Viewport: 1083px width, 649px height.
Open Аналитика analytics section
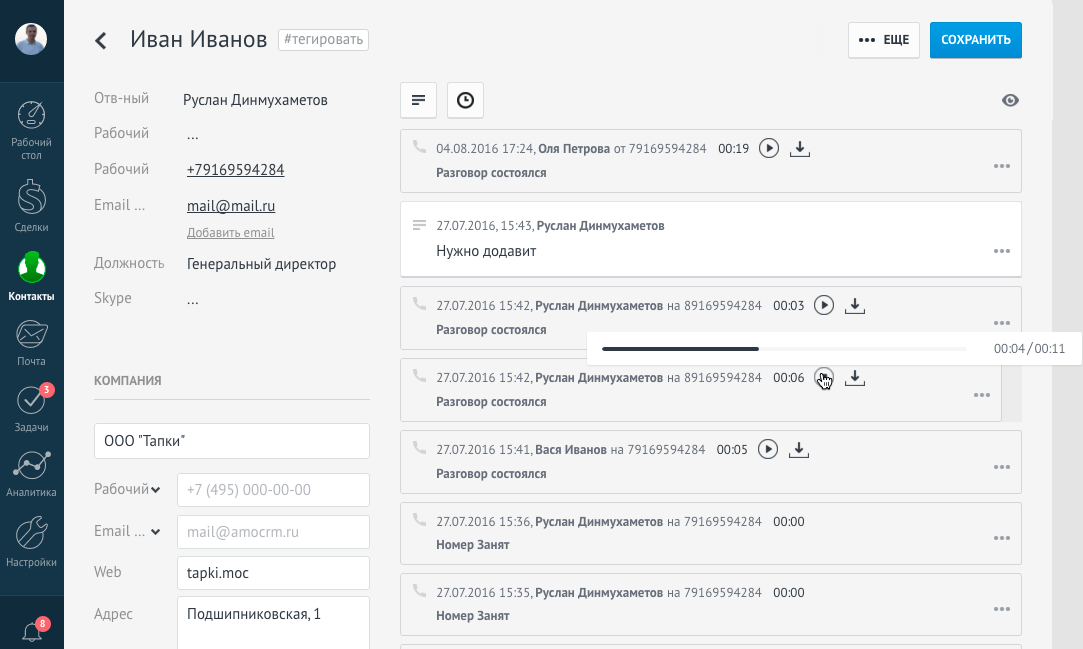point(31,474)
